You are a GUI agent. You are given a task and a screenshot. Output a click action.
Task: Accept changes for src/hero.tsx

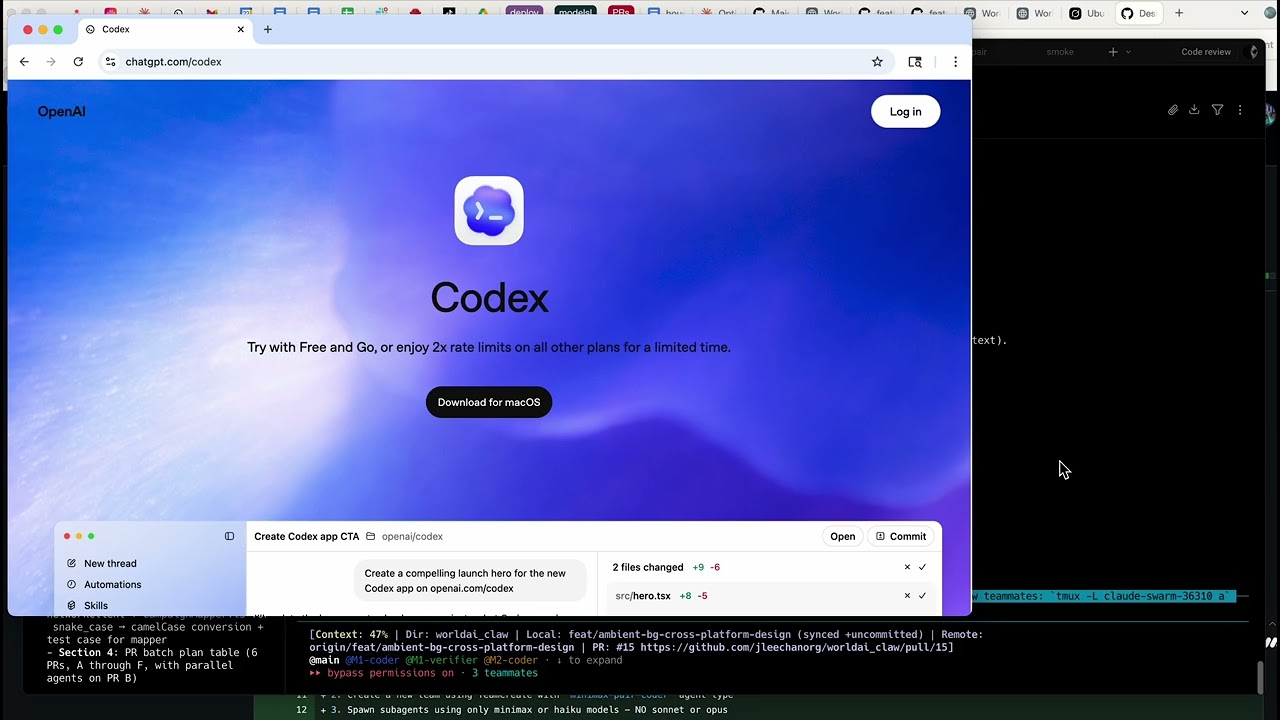coord(922,596)
